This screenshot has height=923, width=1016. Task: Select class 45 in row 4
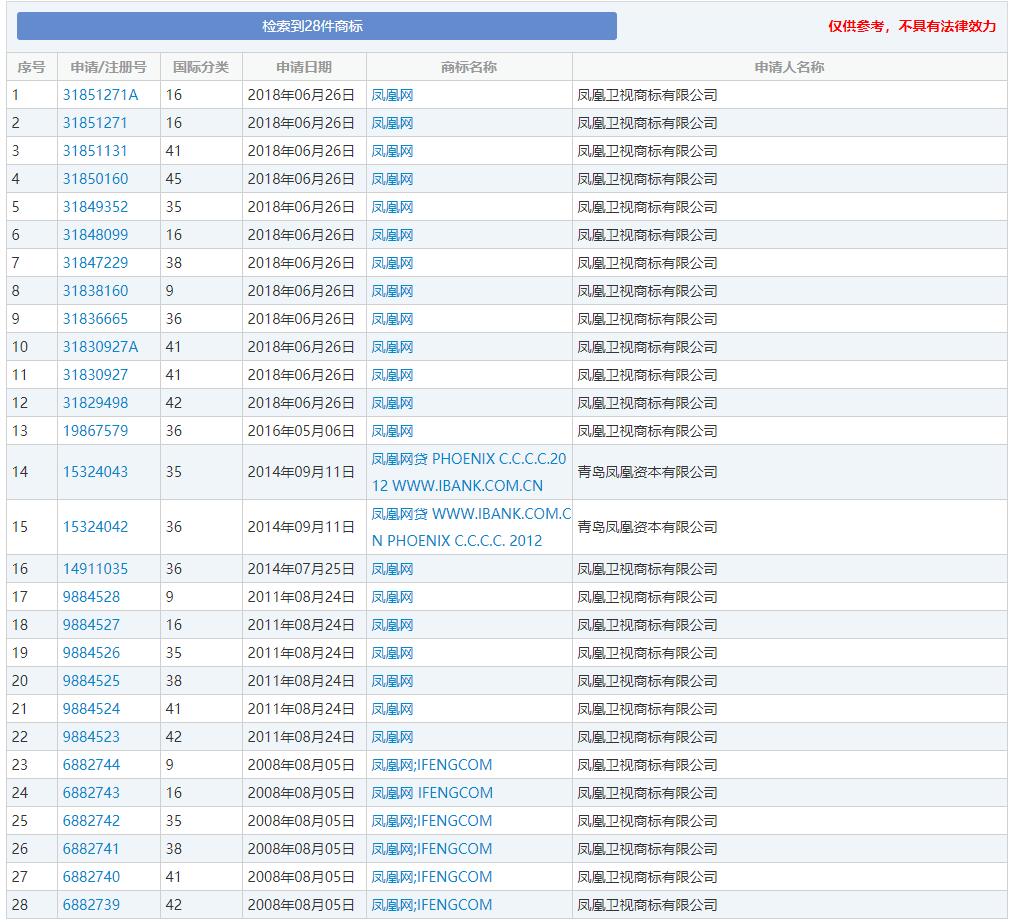[x=174, y=179]
